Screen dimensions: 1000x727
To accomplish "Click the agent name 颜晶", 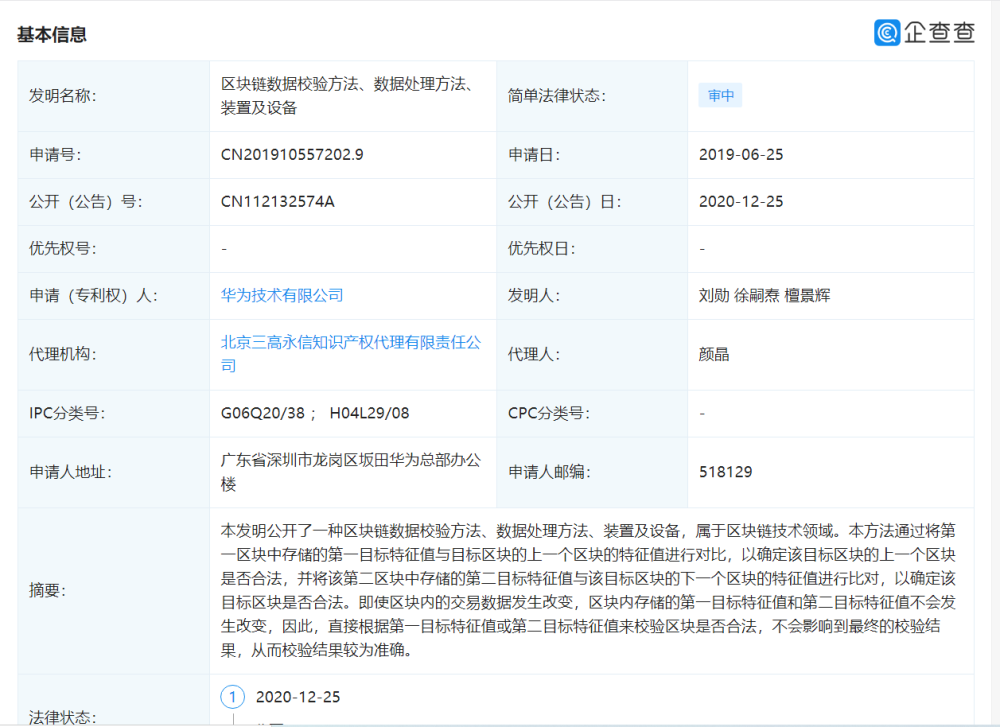I will [714, 355].
